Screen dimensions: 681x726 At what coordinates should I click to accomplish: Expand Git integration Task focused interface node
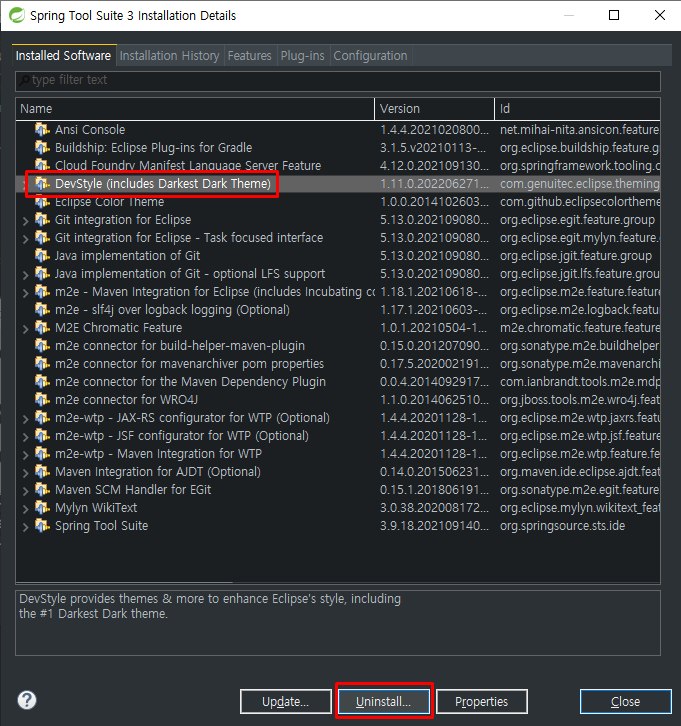click(25, 239)
